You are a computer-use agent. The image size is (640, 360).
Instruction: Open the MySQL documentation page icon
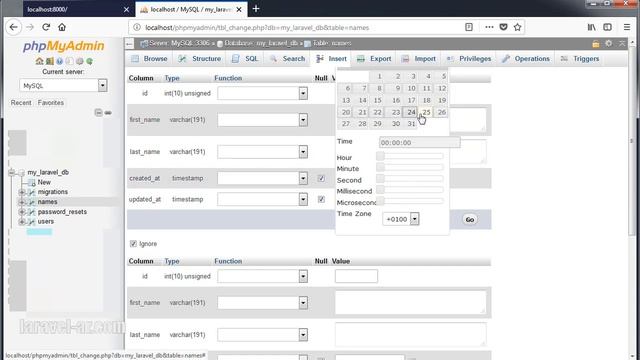click(x=69, y=61)
